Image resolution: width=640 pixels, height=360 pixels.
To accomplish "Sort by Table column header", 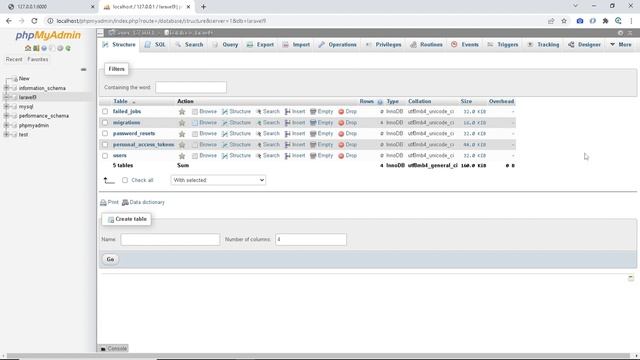I will click(120, 101).
